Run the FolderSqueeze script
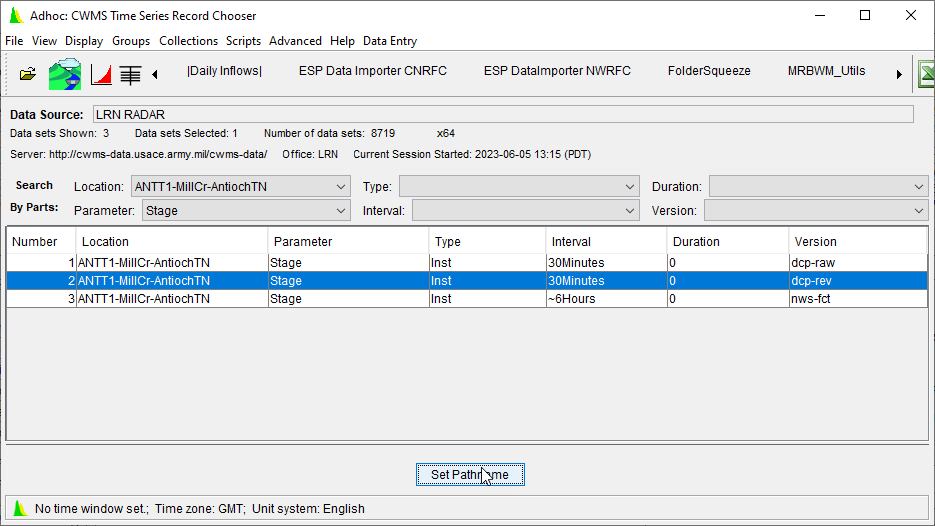 (x=709, y=71)
